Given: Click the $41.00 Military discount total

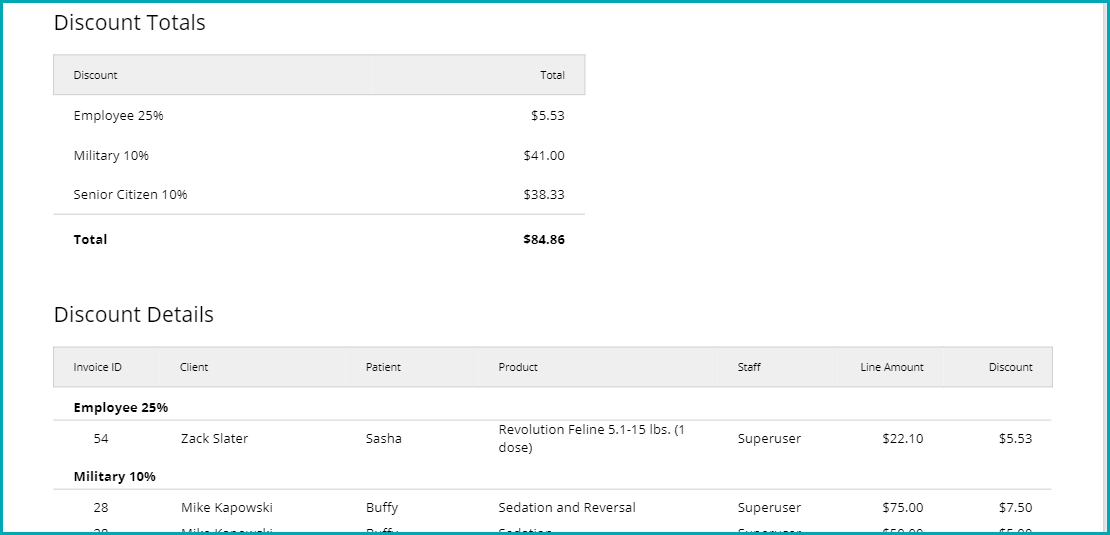Looking at the screenshot, I should [543, 156].
